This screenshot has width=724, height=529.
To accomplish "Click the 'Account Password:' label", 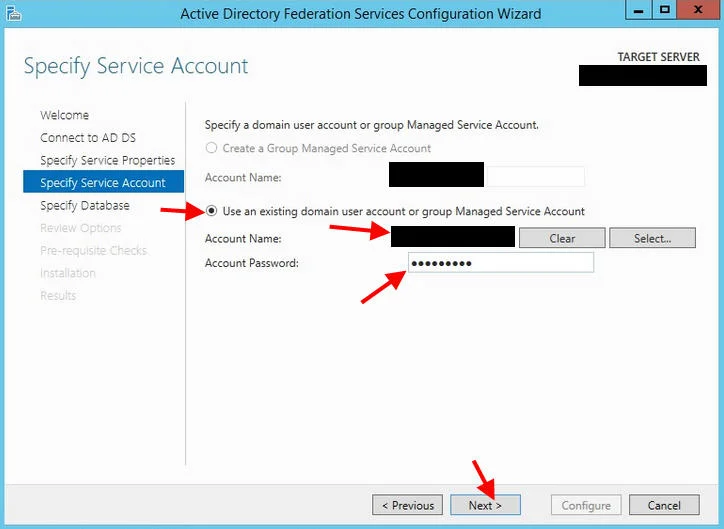I will pyautogui.click(x=252, y=263).
